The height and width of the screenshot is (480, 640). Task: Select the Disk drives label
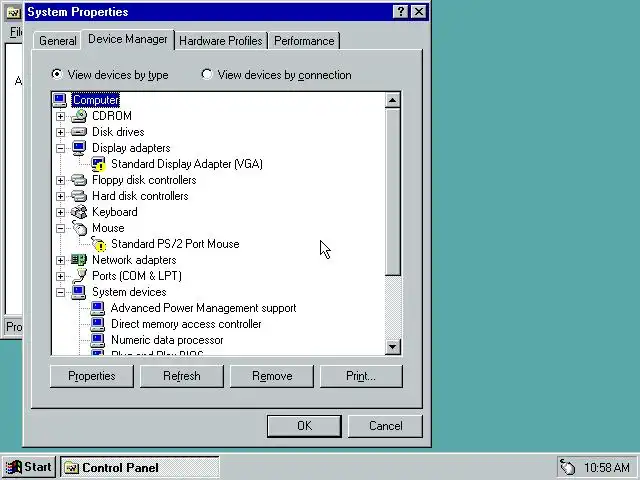118,132
